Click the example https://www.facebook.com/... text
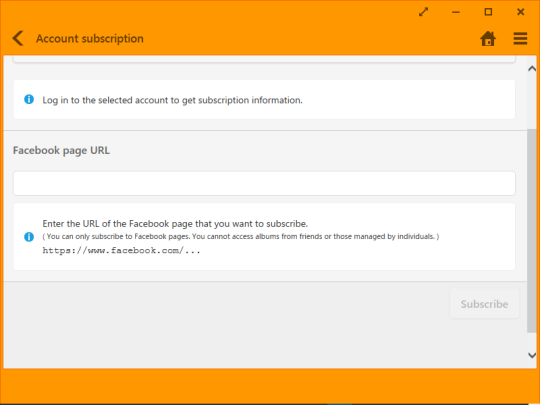Viewport: 540px width, 405px height. [x=121, y=250]
